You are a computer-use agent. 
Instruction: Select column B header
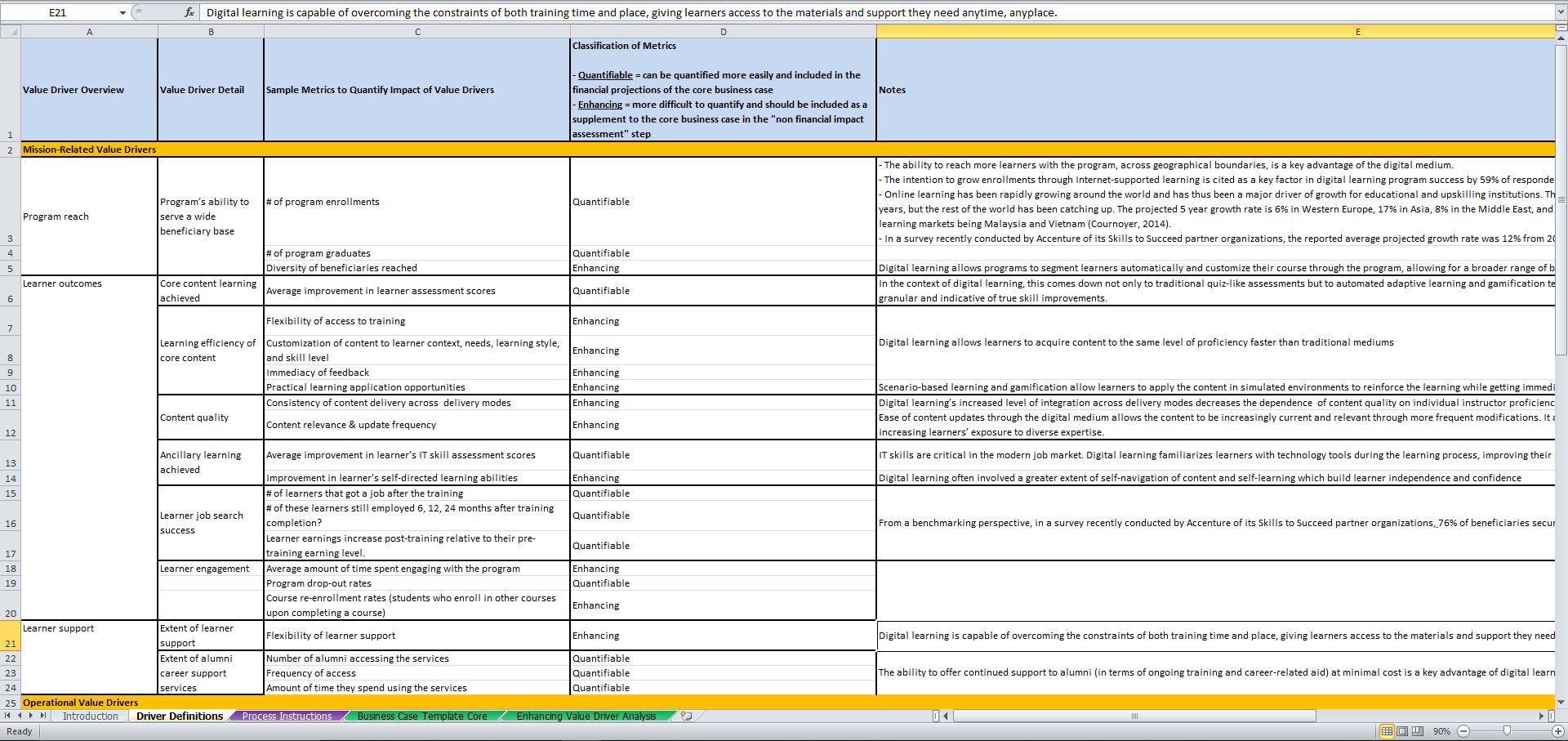pos(211,31)
